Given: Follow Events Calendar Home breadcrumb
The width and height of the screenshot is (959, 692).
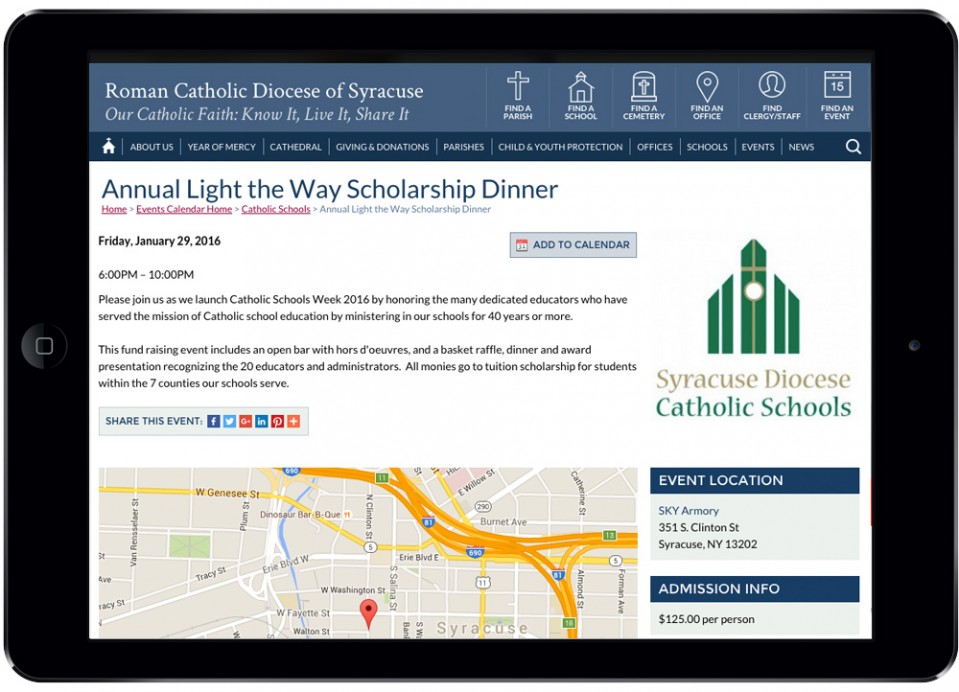Looking at the screenshot, I should (x=184, y=209).
